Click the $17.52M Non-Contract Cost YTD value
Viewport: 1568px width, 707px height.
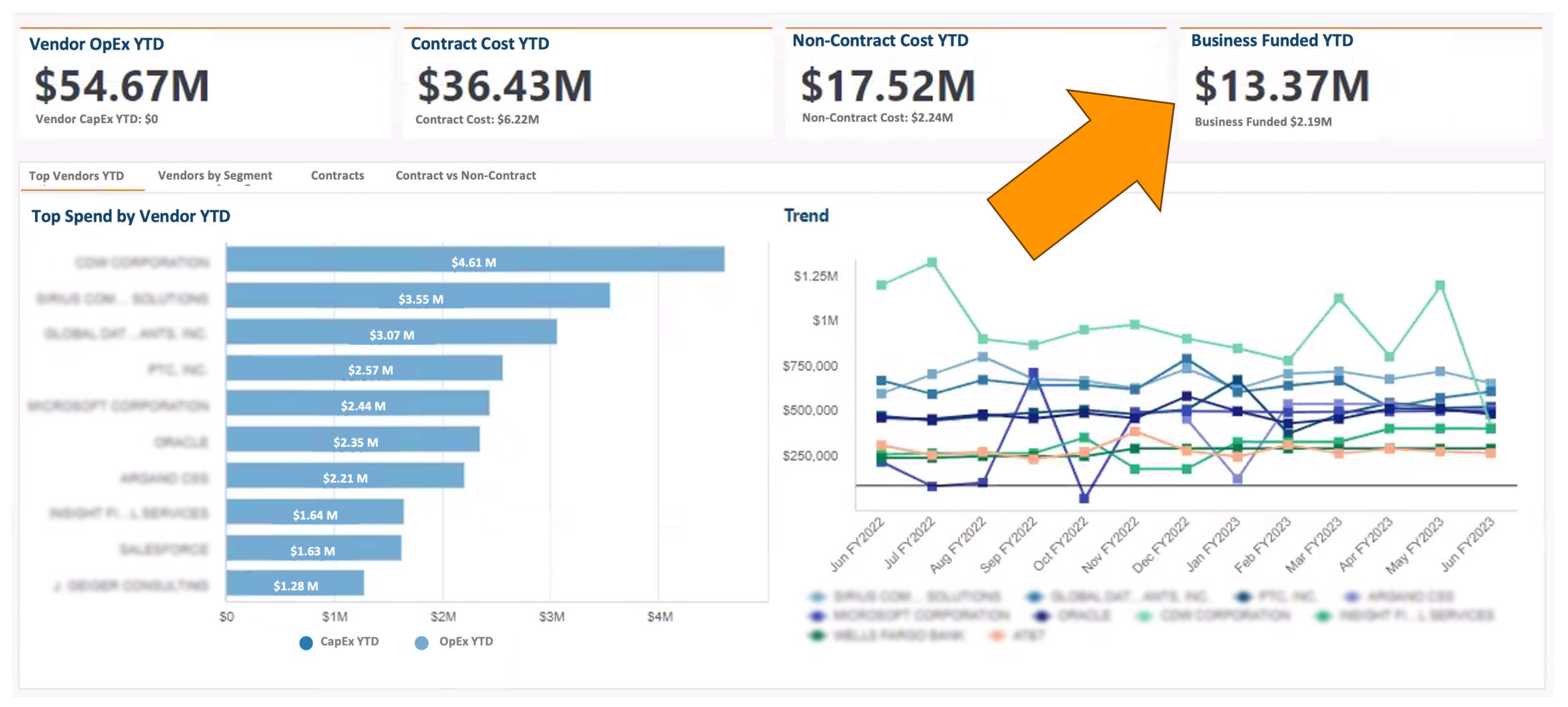[x=888, y=85]
